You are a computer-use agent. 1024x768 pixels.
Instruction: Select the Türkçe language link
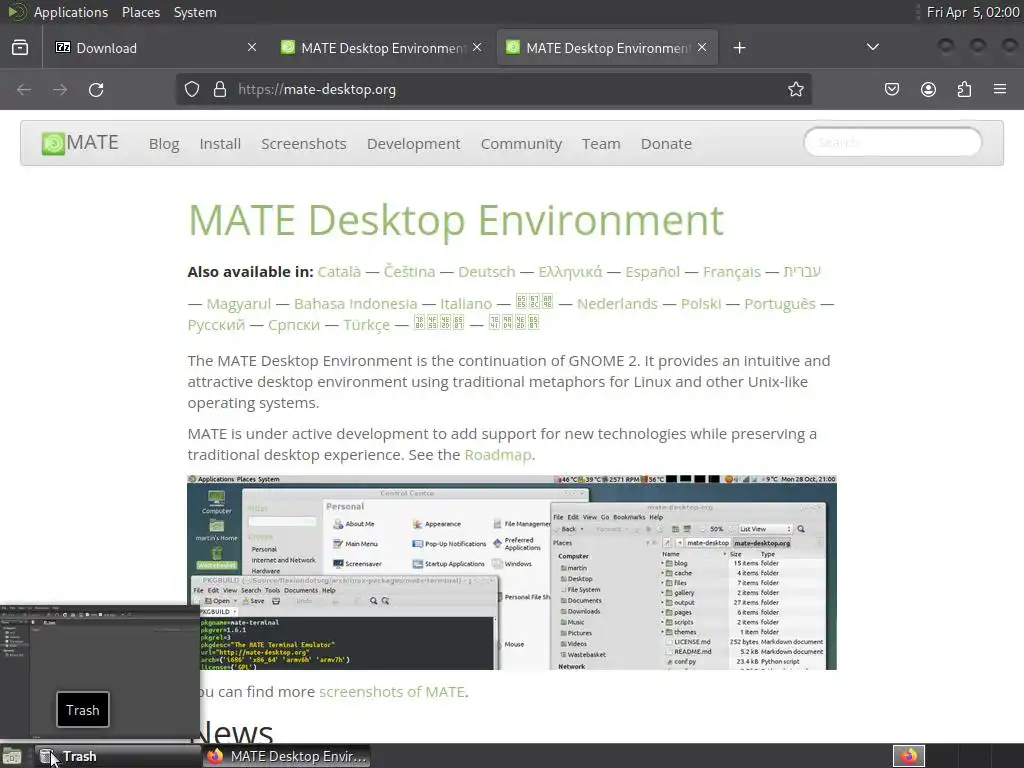pyautogui.click(x=366, y=325)
